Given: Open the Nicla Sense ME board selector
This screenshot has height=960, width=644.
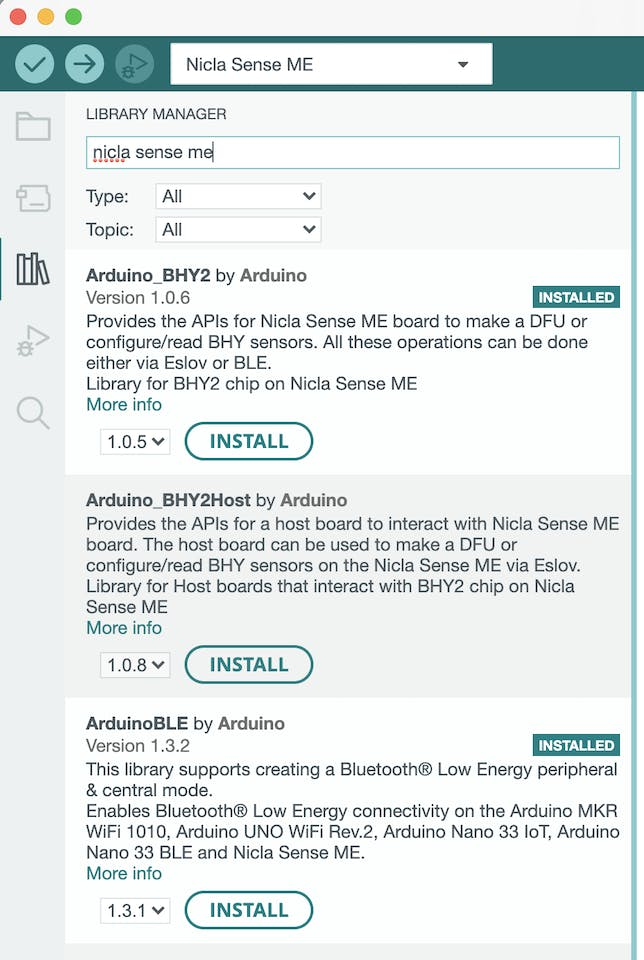Looking at the screenshot, I should [x=331, y=64].
